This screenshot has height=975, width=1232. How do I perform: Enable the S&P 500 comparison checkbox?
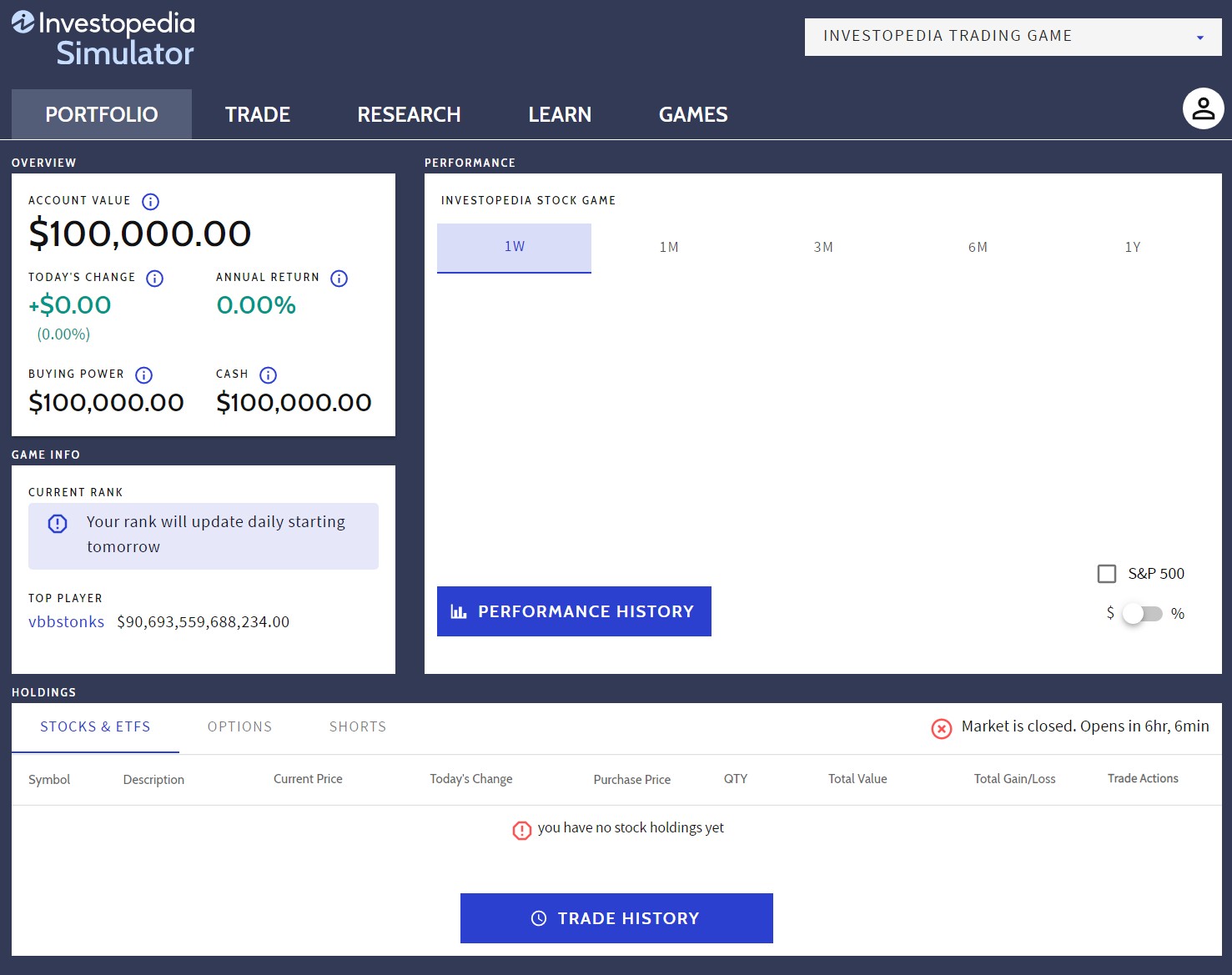click(1107, 574)
